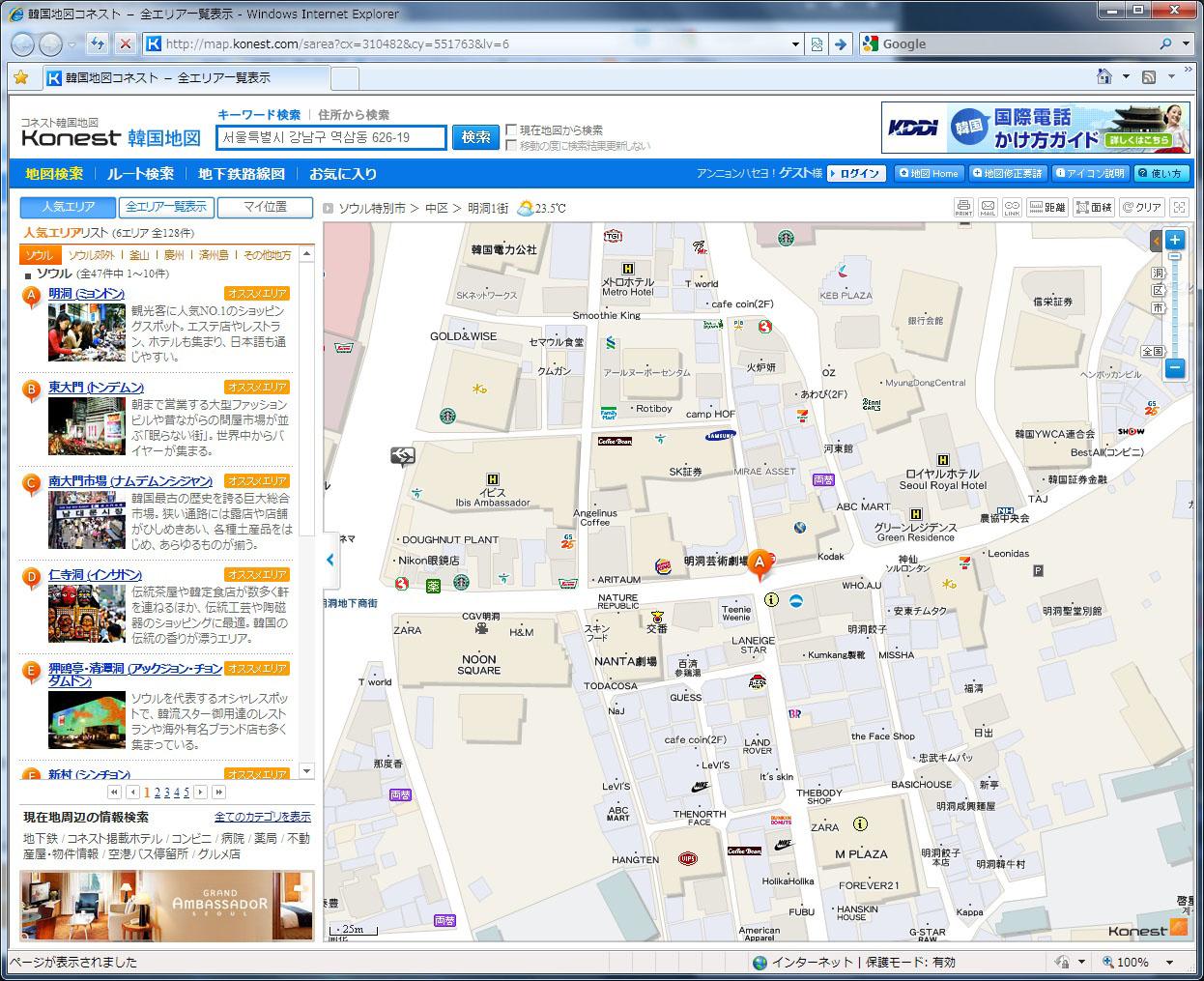The image size is (1204, 981).
Task: Click the Burger King map icon
Action: point(664,567)
